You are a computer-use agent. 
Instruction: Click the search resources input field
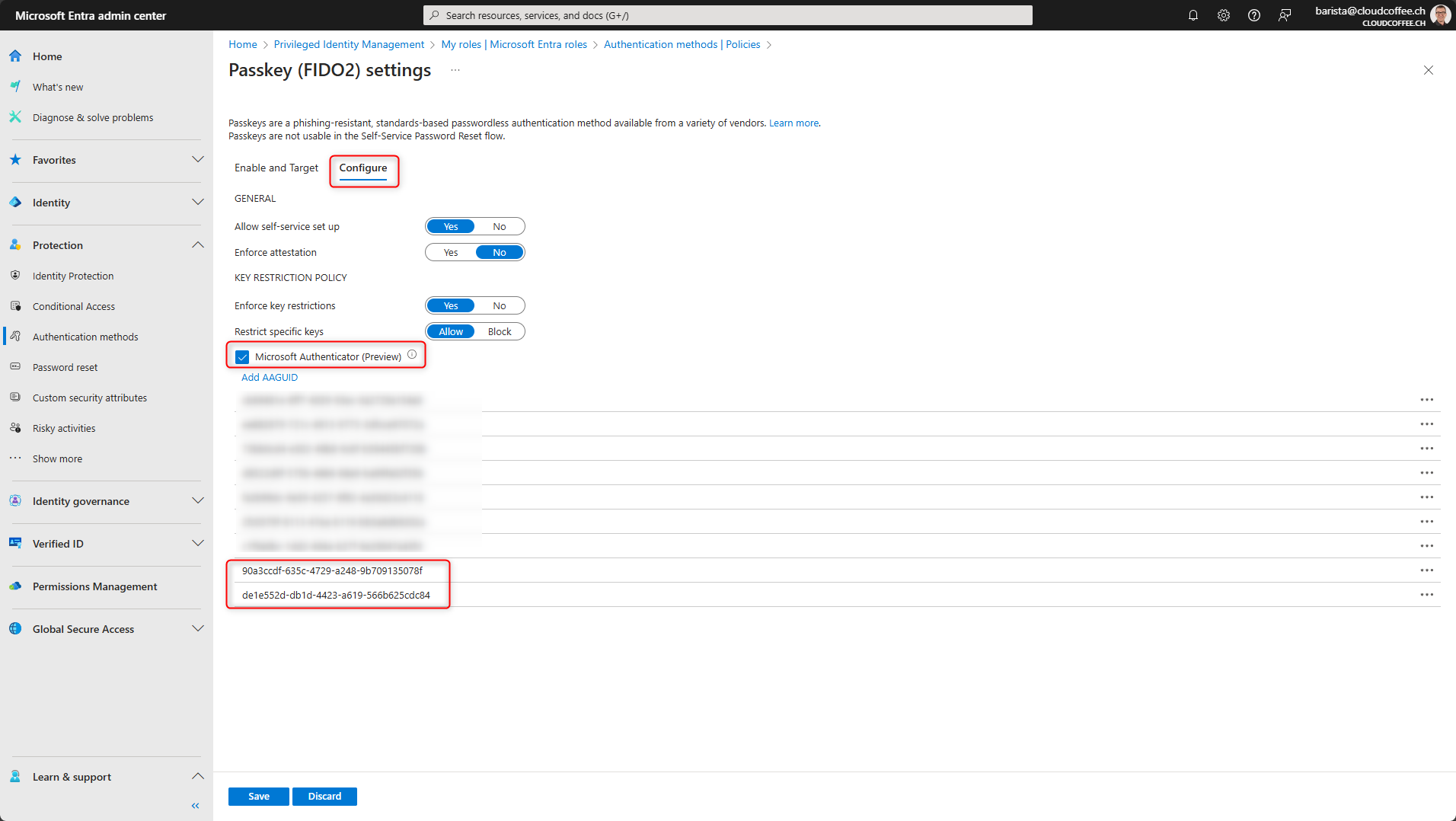(x=728, y=15)
